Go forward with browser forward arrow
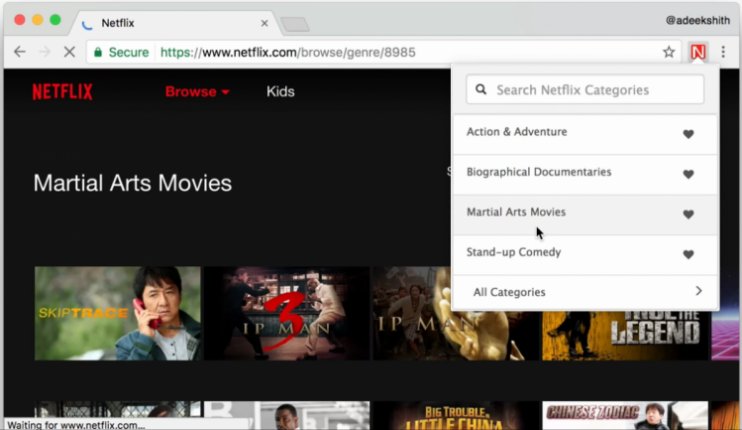Viewport: 742px width, 430px height. coord(44,52)
